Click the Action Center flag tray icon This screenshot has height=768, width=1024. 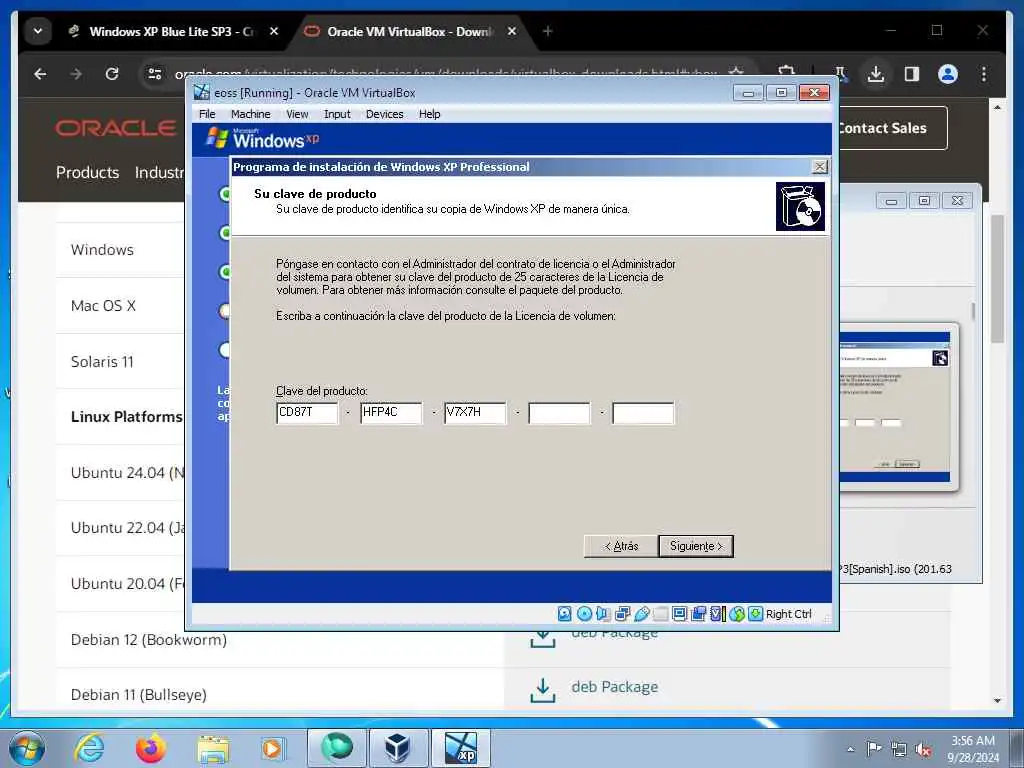pos(874,749)
